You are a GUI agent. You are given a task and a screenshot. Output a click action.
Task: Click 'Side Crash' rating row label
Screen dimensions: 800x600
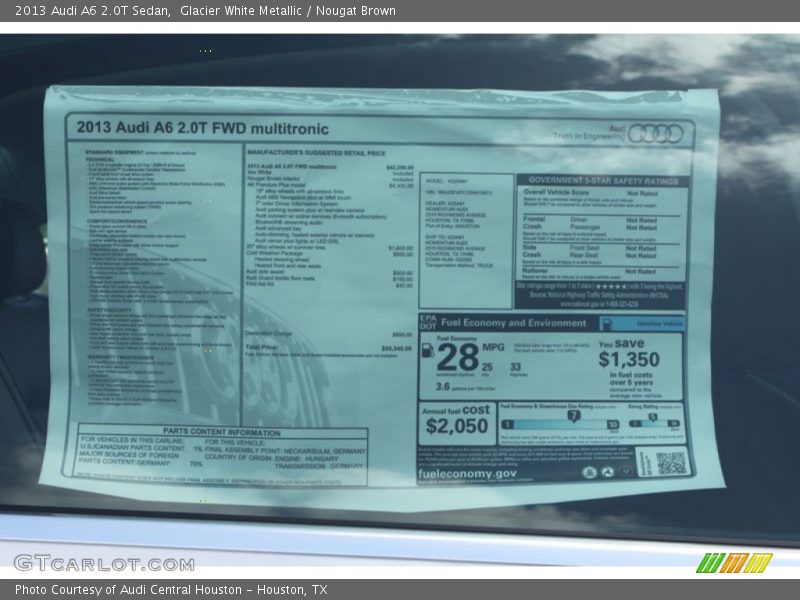tap(531, 251)
